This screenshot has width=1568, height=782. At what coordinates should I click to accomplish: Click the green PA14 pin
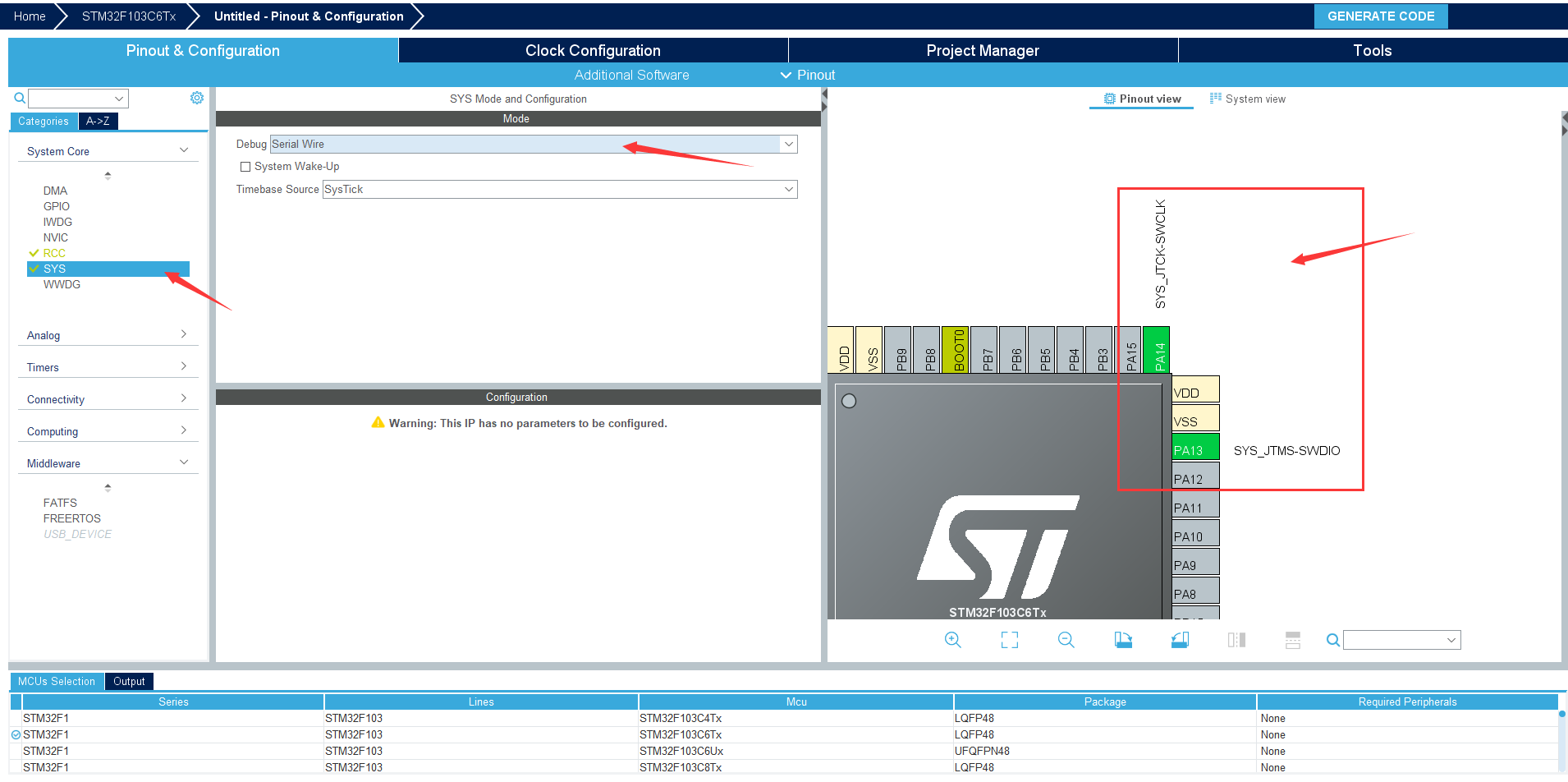coord(1156,349)
